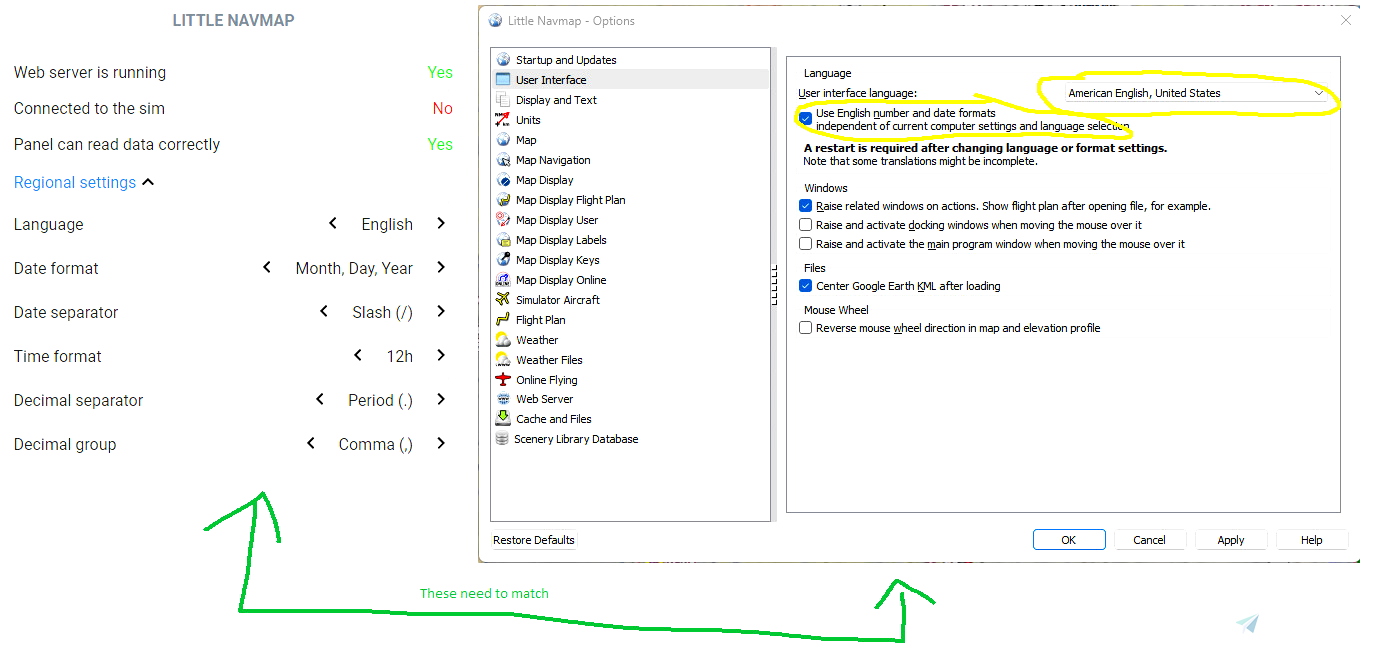The image size is (1393, 653).
Task: Click the Online Flying red plane icon
Action: 503,380
